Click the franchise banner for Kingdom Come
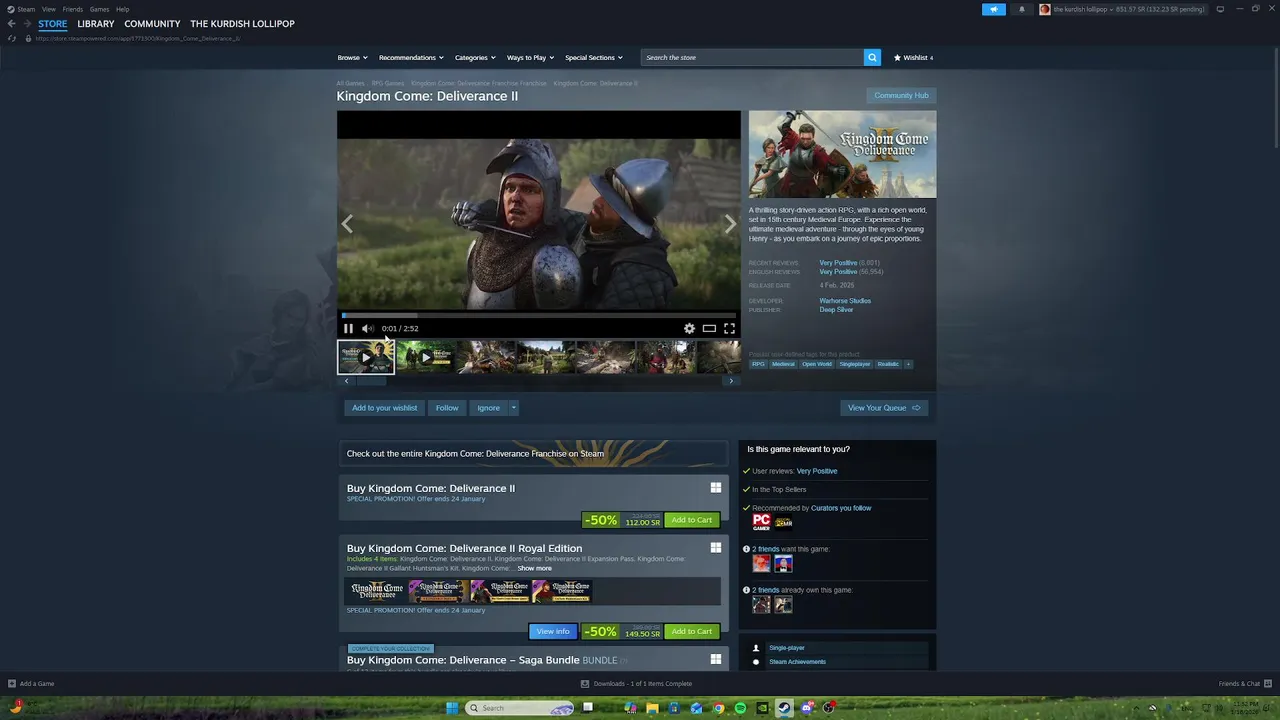Screen dimensions: 1280x720 pos(534,453)
